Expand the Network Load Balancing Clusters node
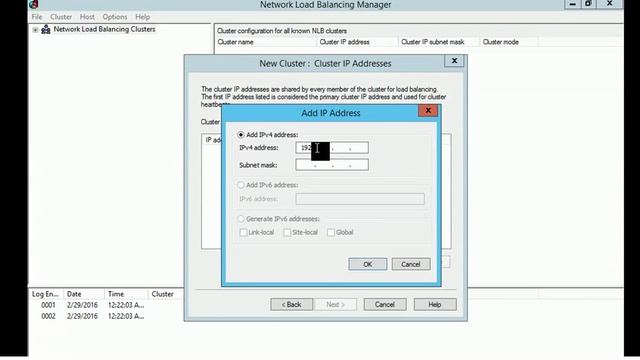 point(35,30)
